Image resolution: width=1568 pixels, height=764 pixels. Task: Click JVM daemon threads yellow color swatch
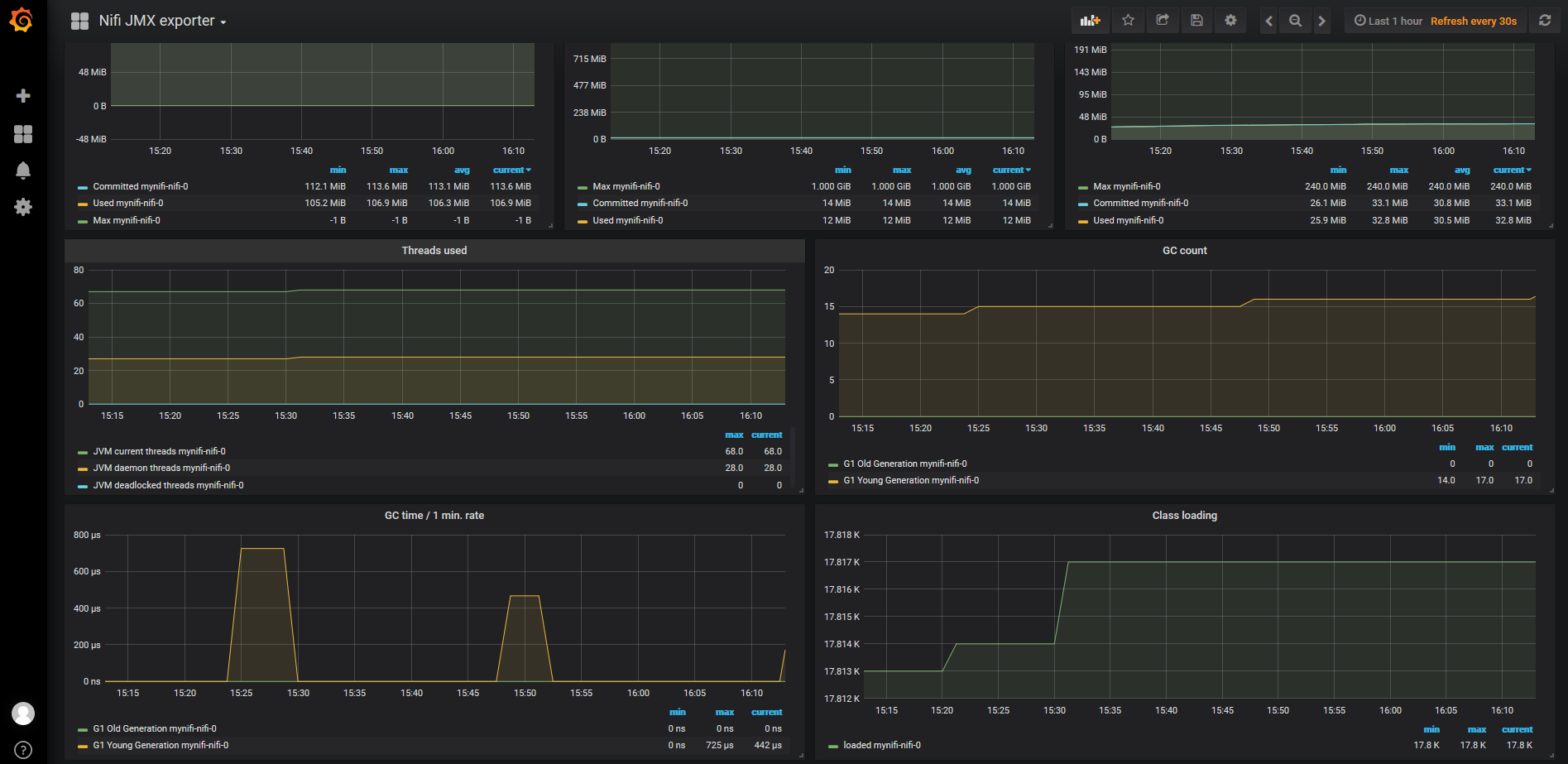[x=83, y=469]
